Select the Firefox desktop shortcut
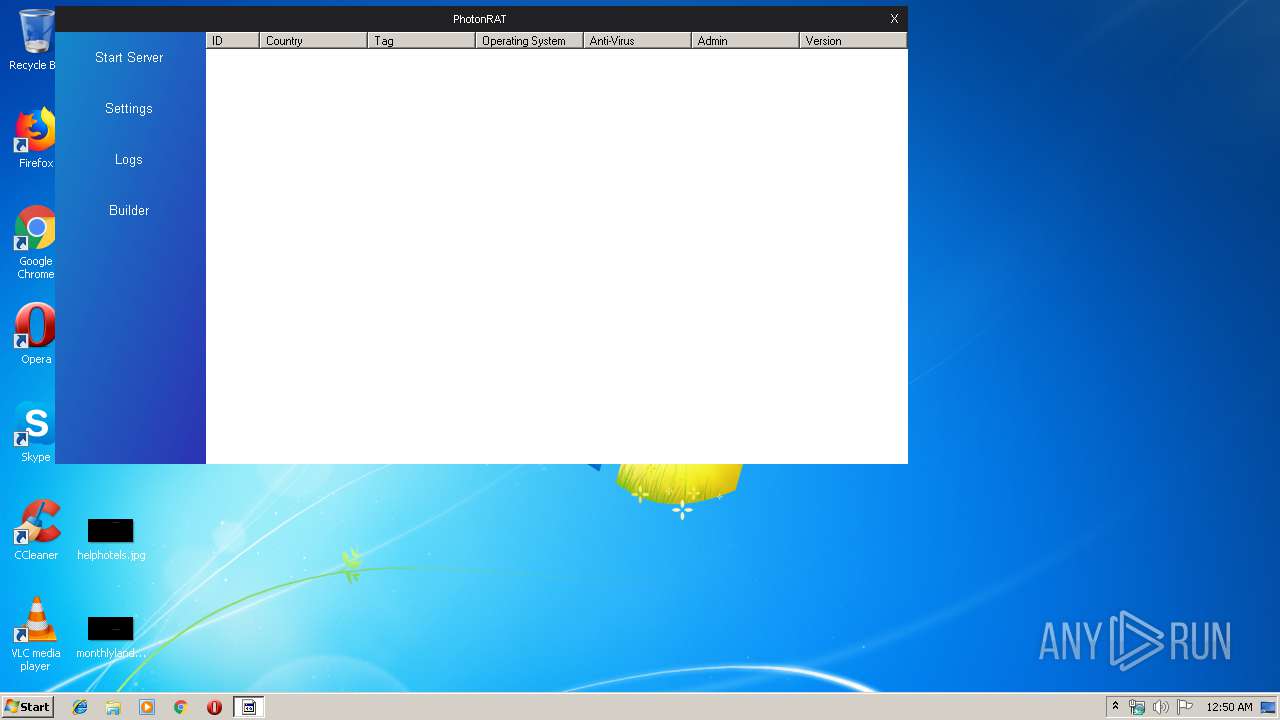The width and height of the screenshot is (1280, 720). tap(35, 139)
